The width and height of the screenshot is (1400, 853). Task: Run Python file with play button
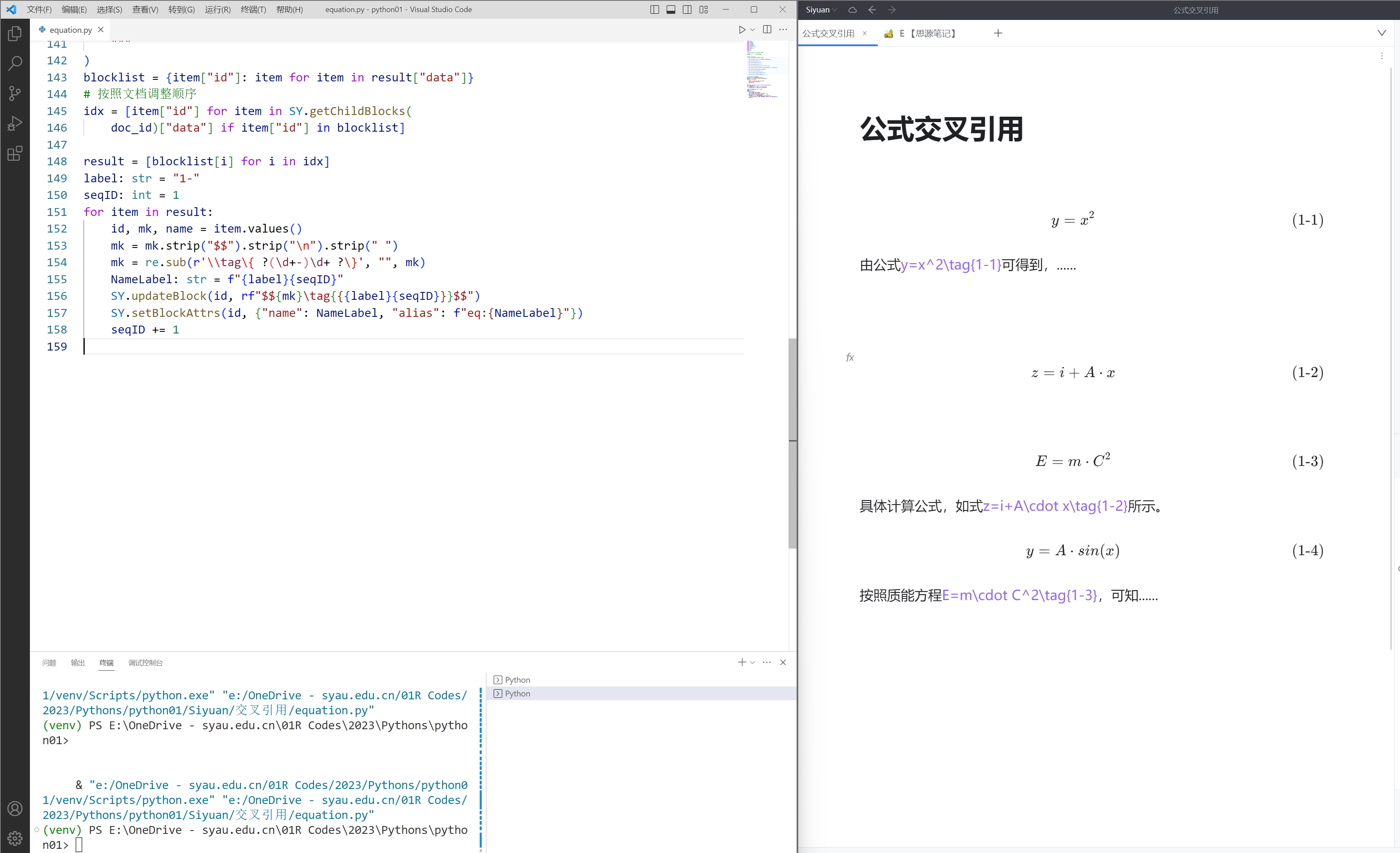point(741,29)
